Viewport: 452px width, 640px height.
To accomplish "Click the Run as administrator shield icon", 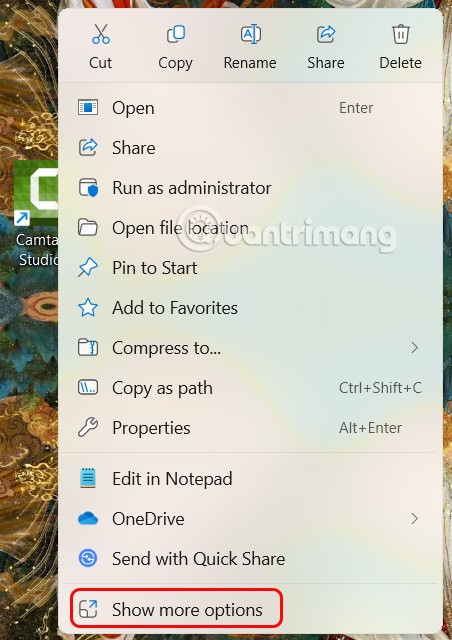I will point(88,187).
